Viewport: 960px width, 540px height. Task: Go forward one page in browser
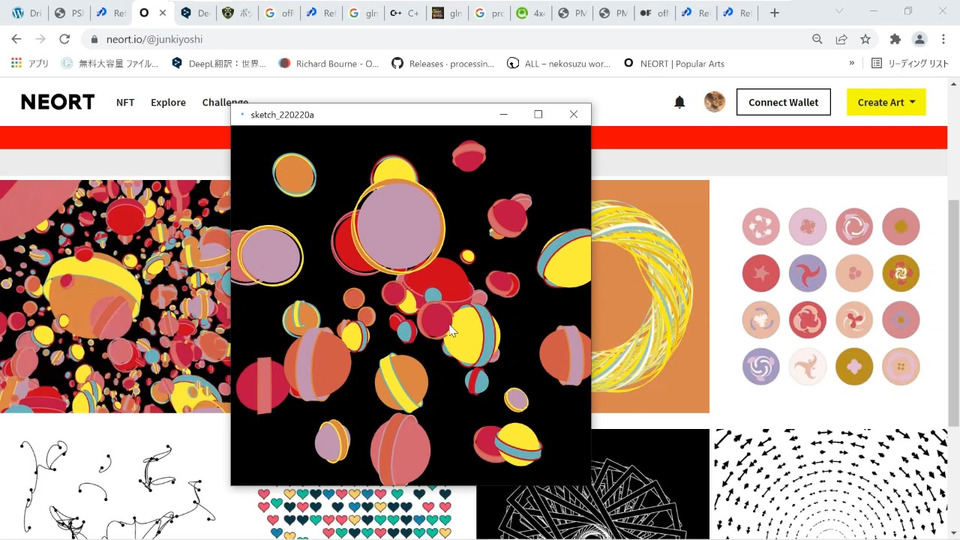(40, 39)
